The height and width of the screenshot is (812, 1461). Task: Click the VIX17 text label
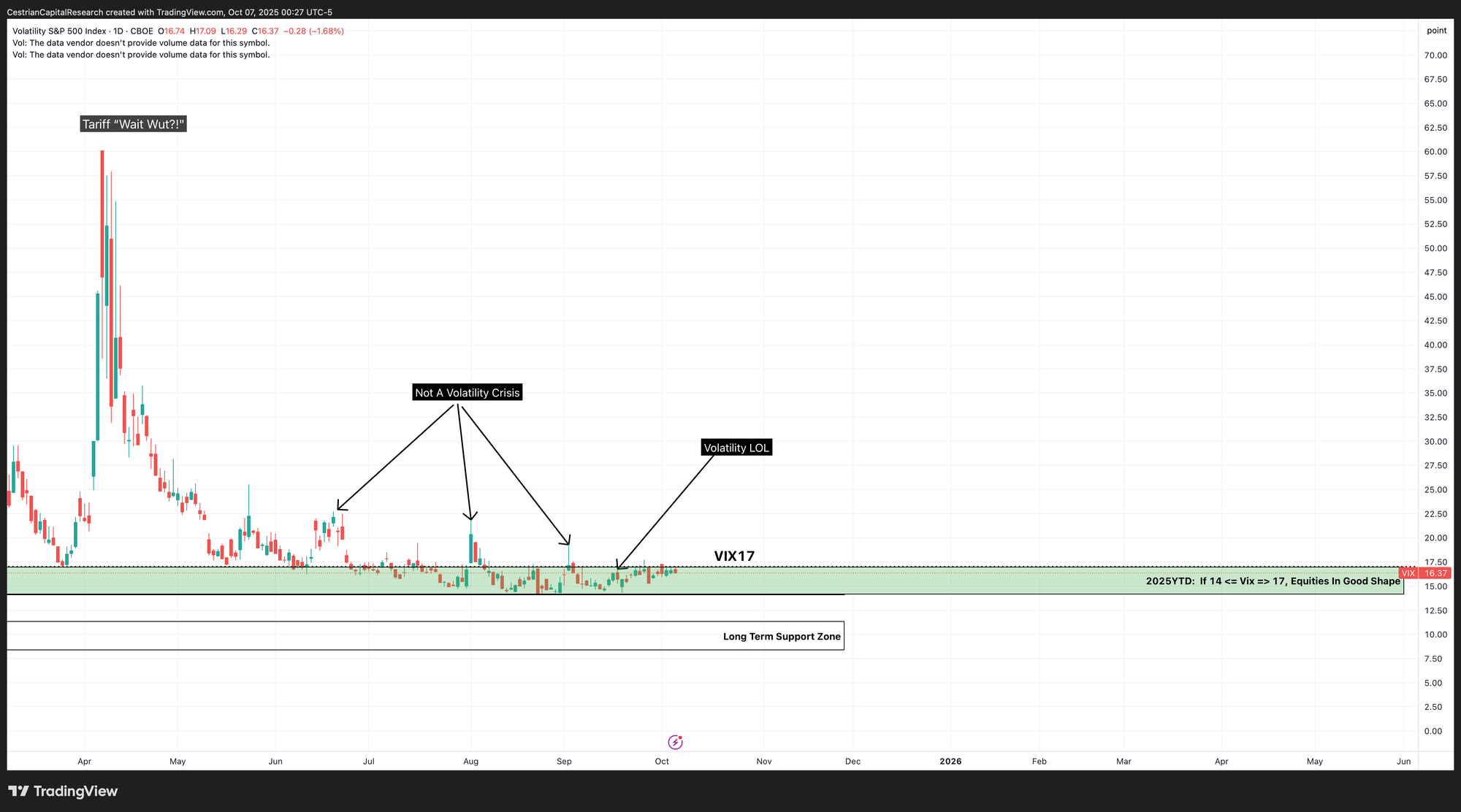click(x=734, y=556)
